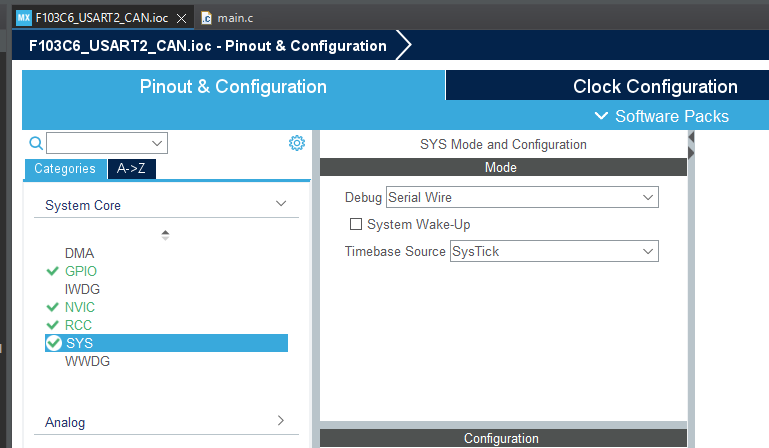Select the A->Z sorting tab
The width and height of the screenshot is (769, 448).
click(132, 169)
